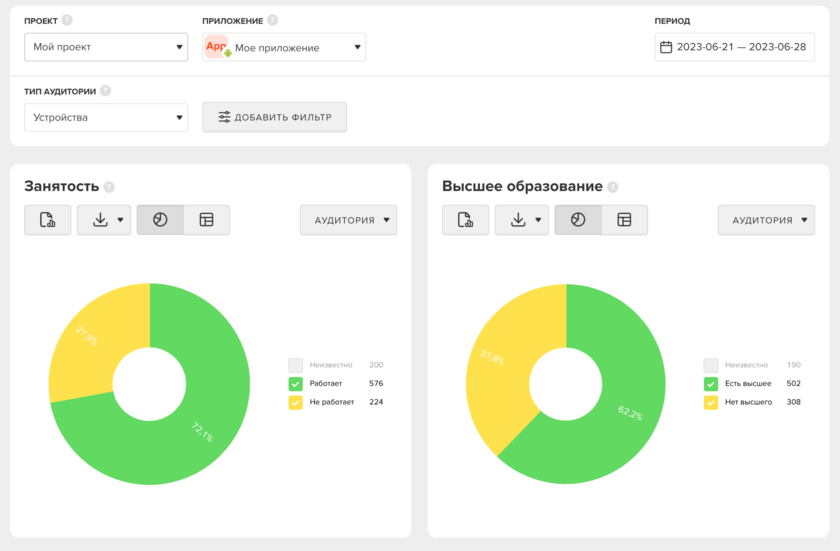Click help icon next to Тип аудитории

pos(105,91)
